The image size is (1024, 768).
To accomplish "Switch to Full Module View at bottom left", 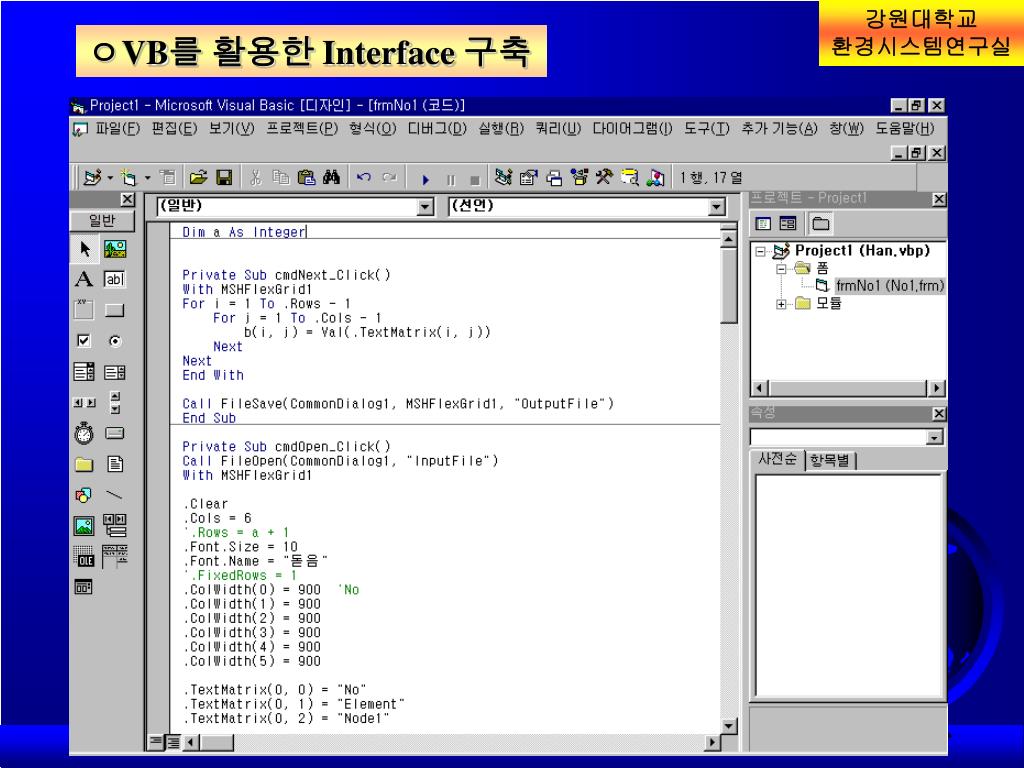I will pyautogui.click(x=173, y=742).
